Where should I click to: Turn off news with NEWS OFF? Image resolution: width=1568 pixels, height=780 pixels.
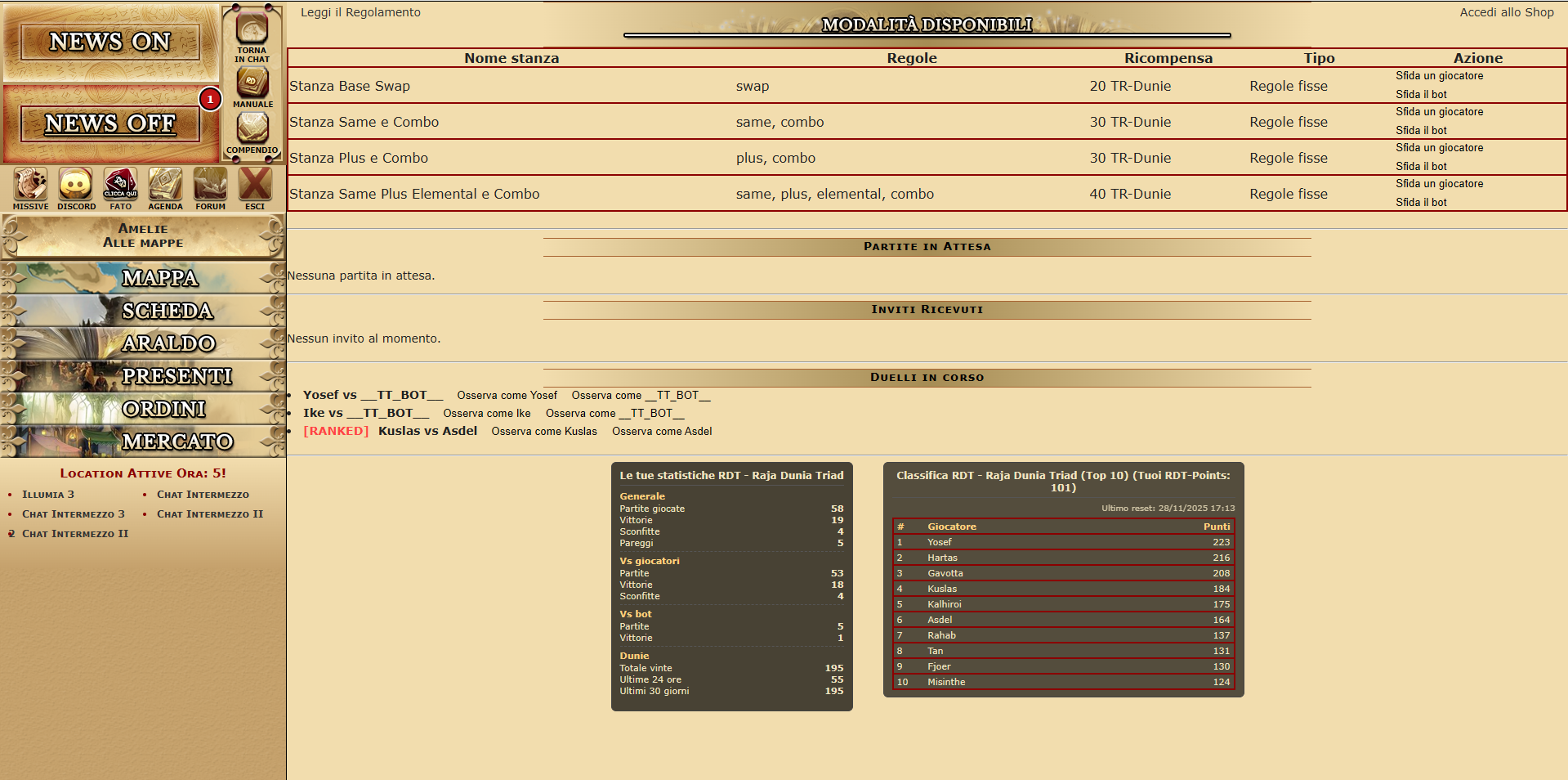(x=109, y=123)
